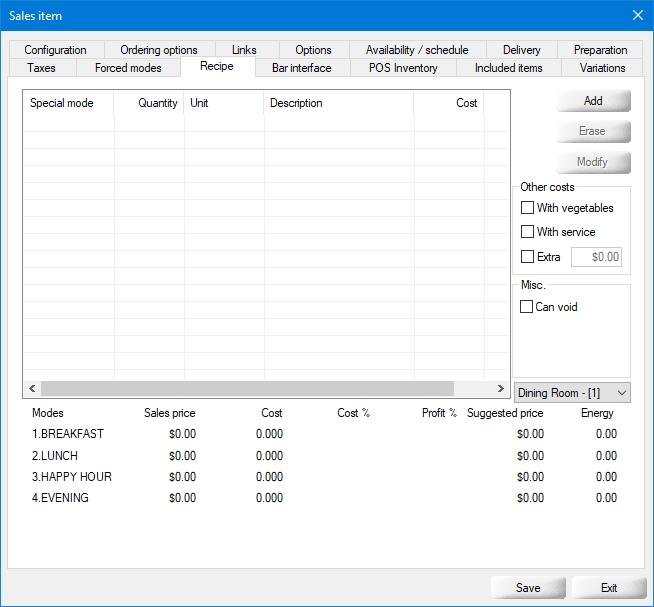Close the Sales item dialog
Viewport: 654px width, 607px height.
click(638, 15)
